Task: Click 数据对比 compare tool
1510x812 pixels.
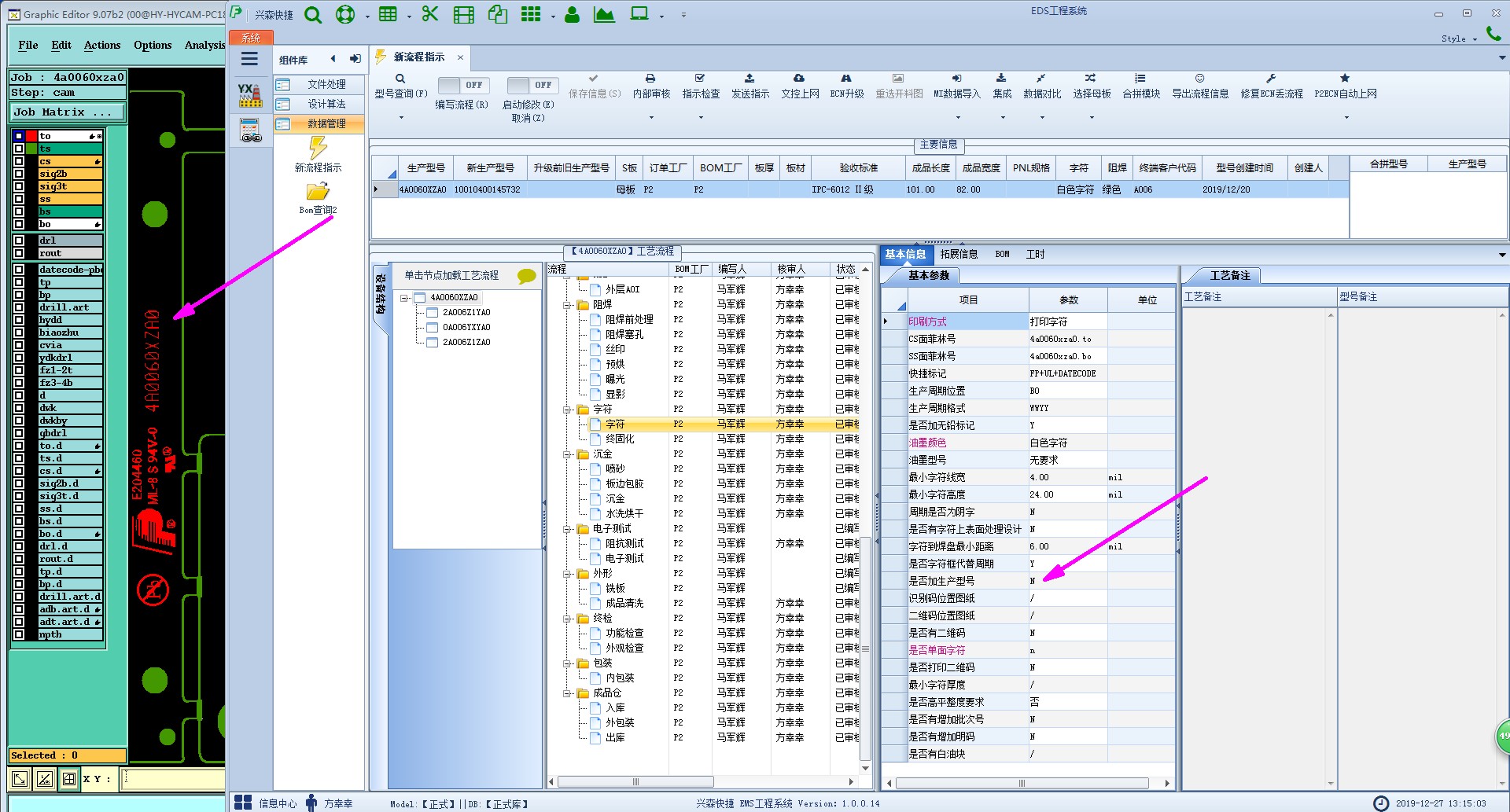Action: pyautogui.click(x=1041, y=86)
